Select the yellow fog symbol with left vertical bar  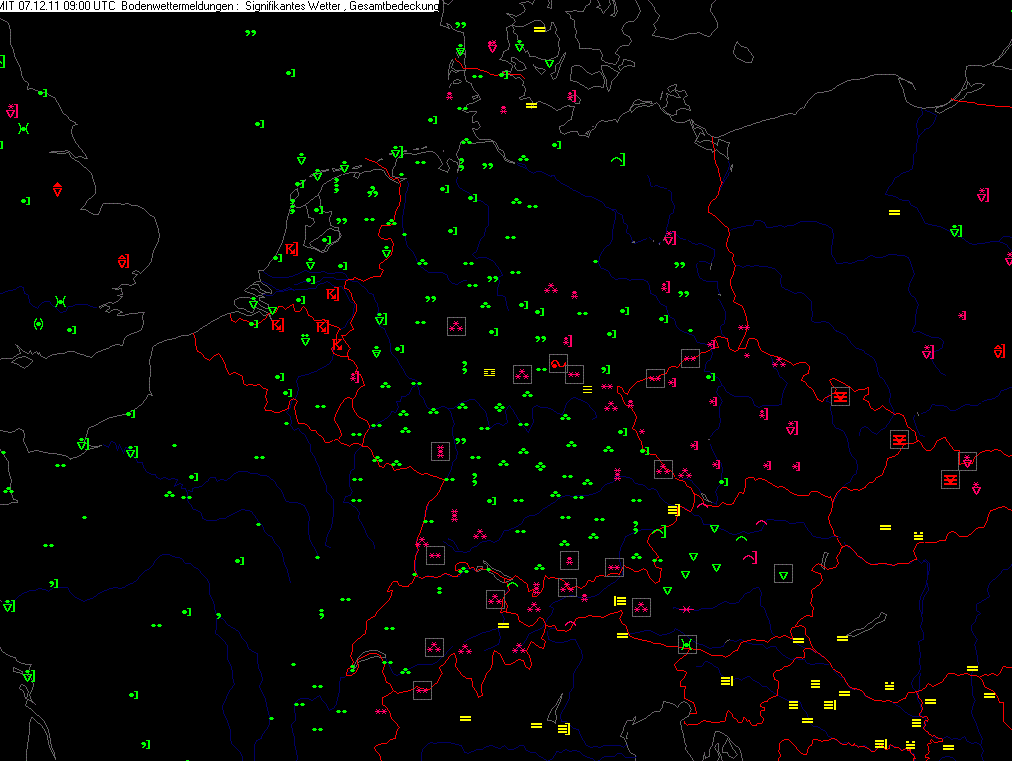[619, 600]
